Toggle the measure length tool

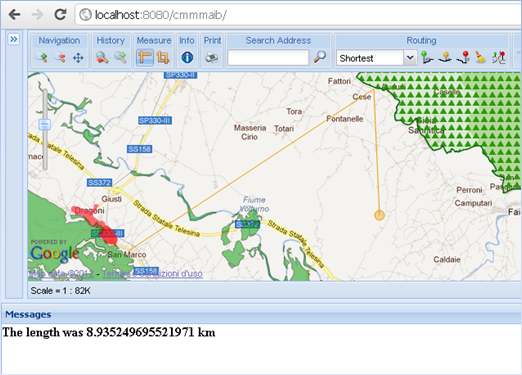(x=145, y=58)
